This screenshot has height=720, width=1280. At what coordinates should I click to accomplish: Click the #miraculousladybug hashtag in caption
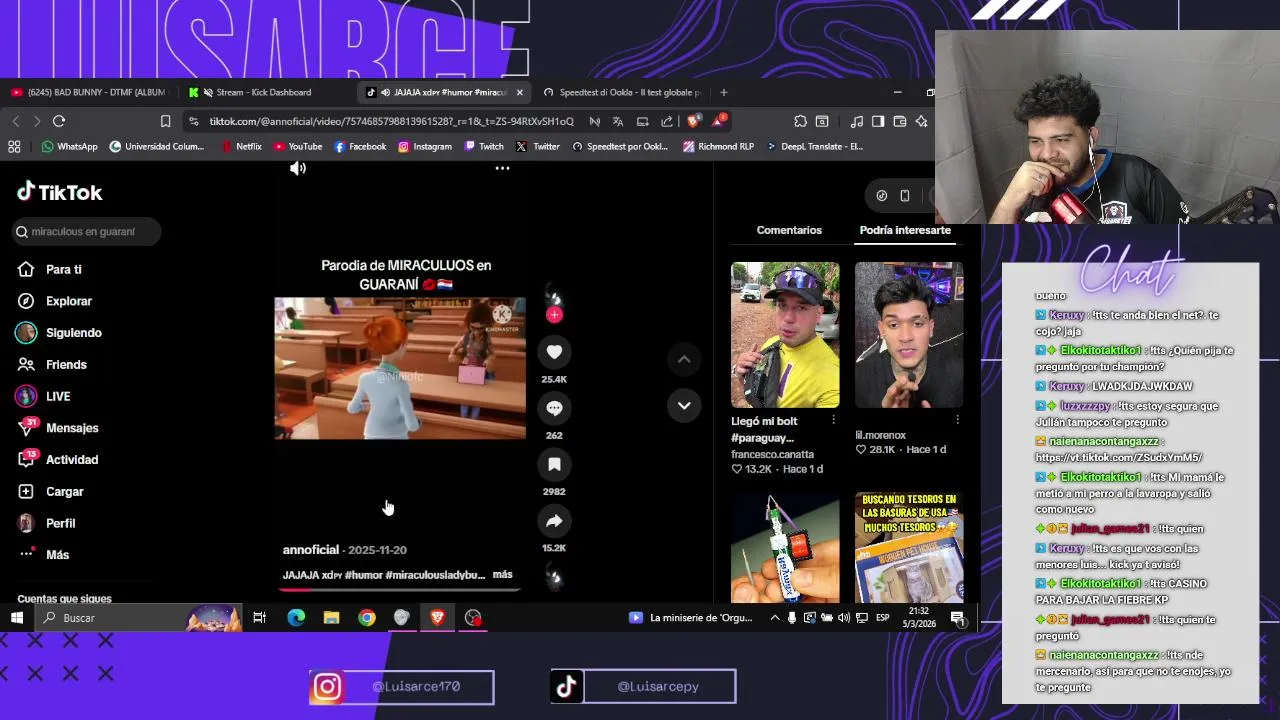coord(434,575)
